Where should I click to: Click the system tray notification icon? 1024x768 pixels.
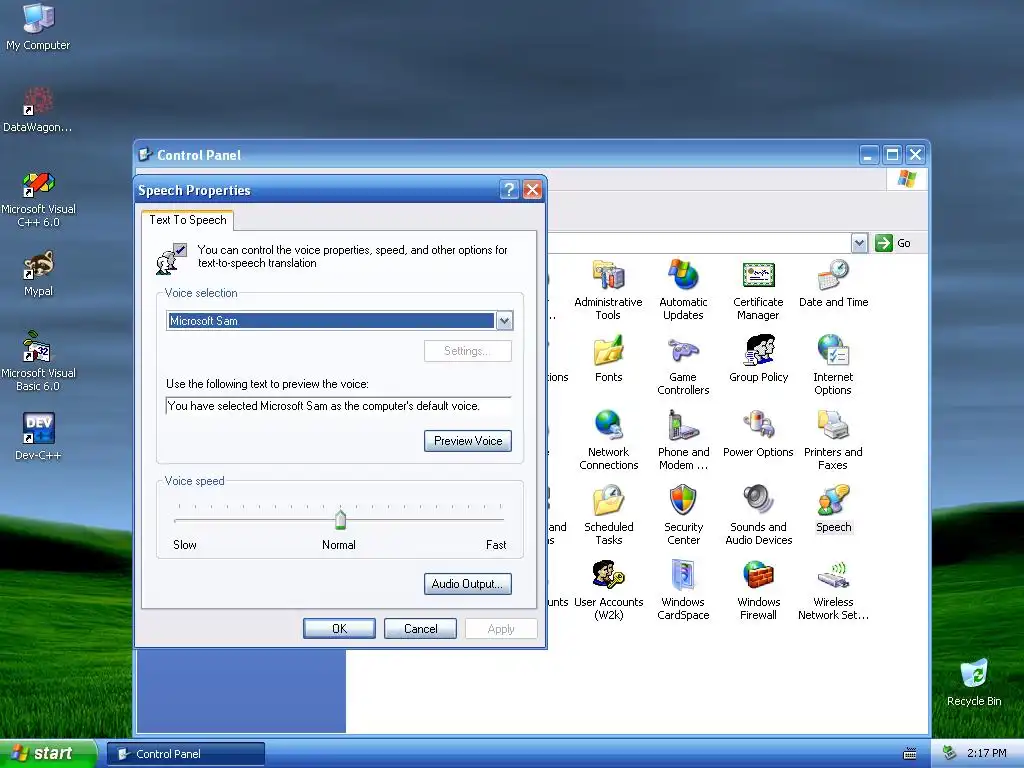click(950, 753)
